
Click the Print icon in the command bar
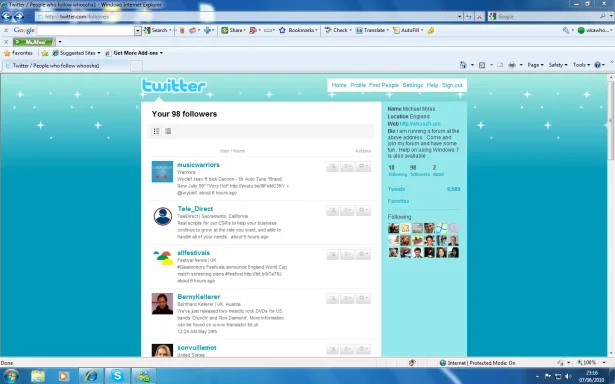click(x=512, y=65)
